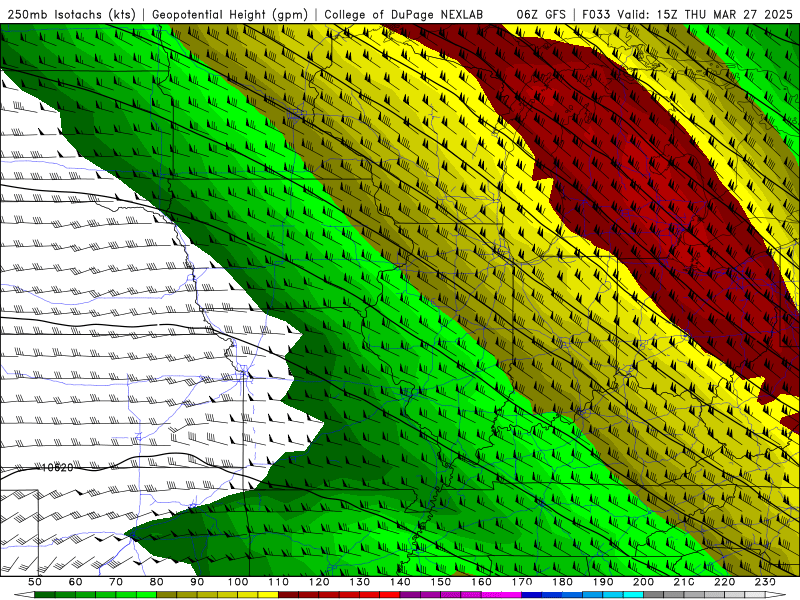Viewport: 800px width, 600px height.
Task: Click the cyan swatch left of 200
Action: [x=633, y=595]
